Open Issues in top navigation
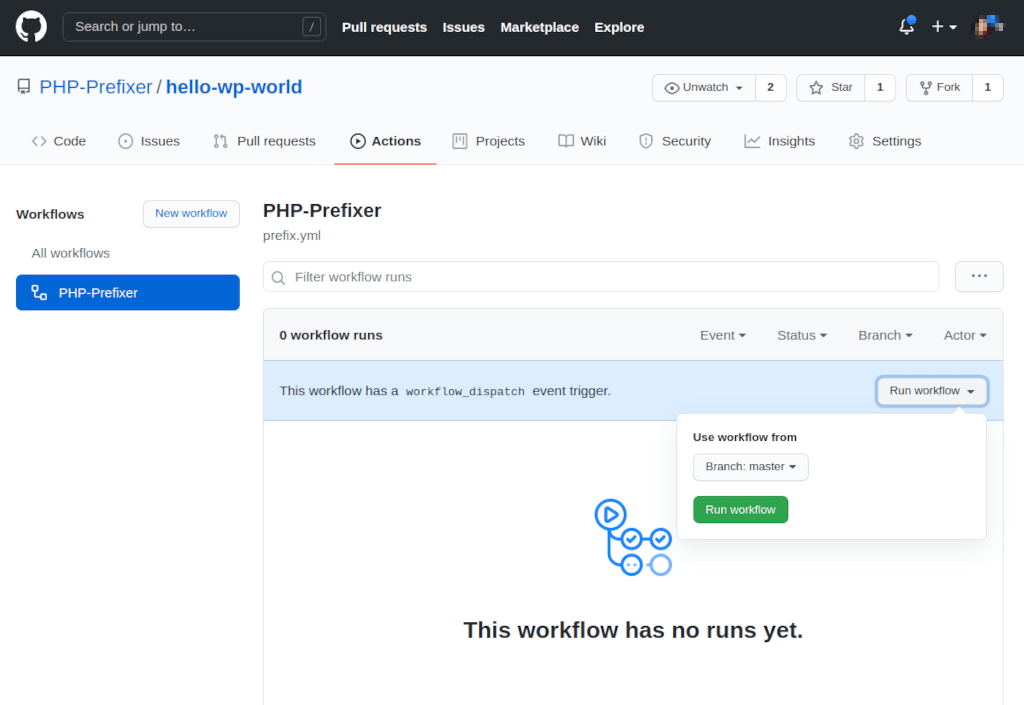1024x705 pixels. point(463,27)
